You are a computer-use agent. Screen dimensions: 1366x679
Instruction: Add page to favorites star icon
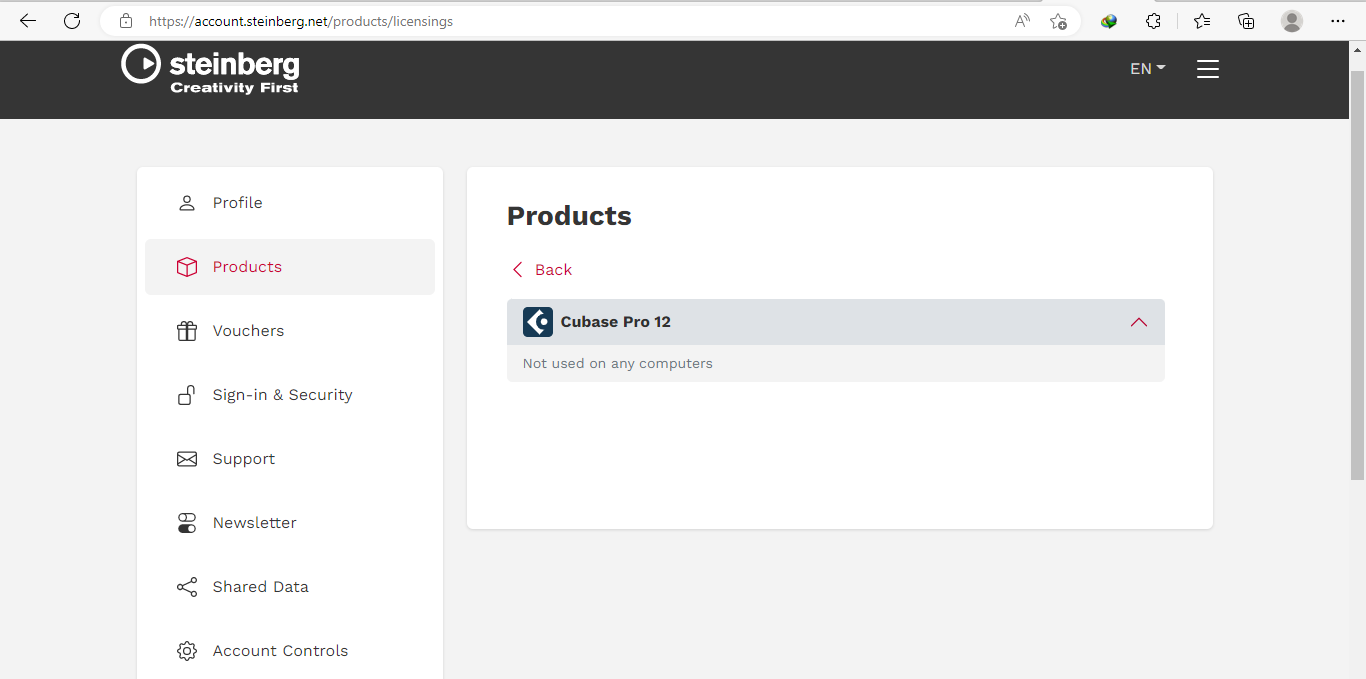(x=1058, y=21)
